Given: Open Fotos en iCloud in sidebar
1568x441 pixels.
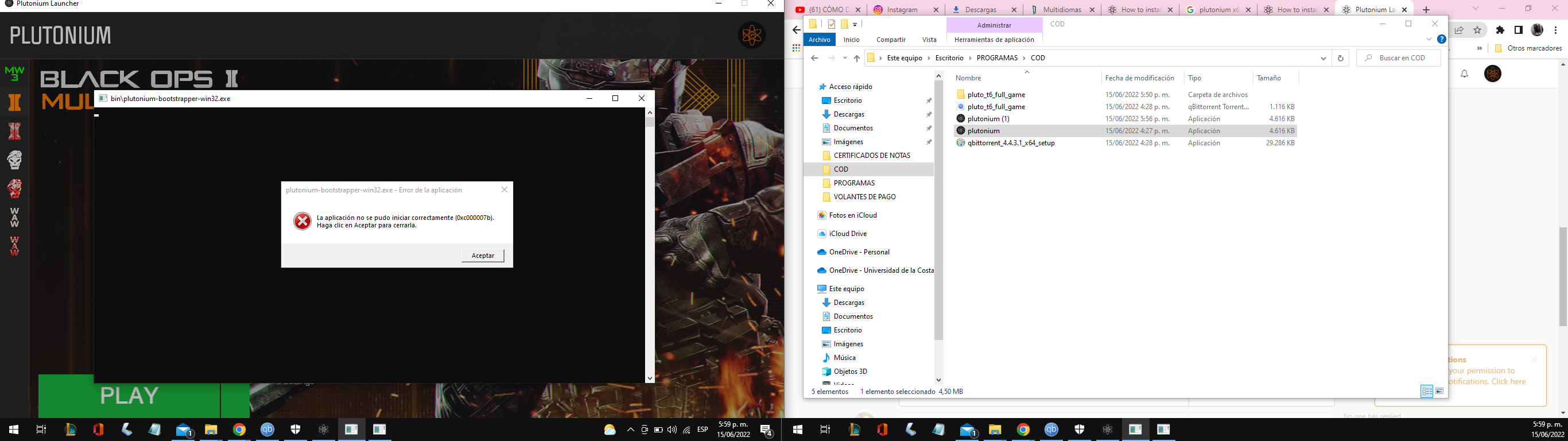Looking at the screenshot, I should 852,215.
